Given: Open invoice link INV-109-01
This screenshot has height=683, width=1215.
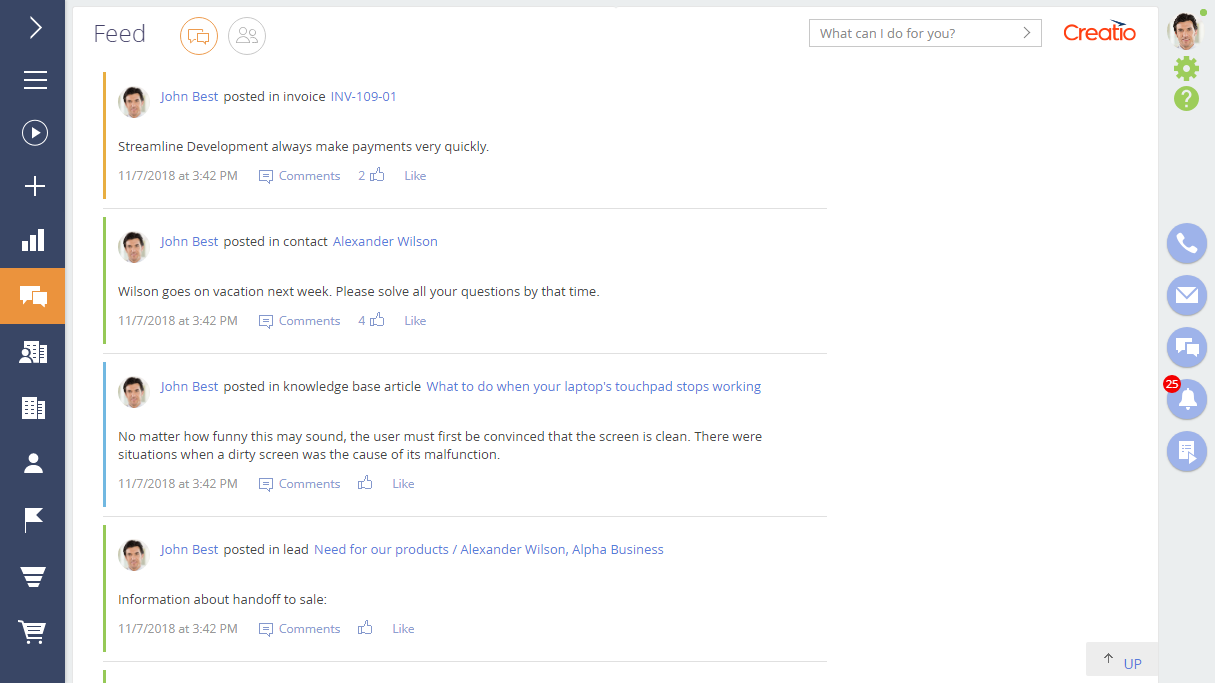Looking at the screenshot, I should 363,97.
